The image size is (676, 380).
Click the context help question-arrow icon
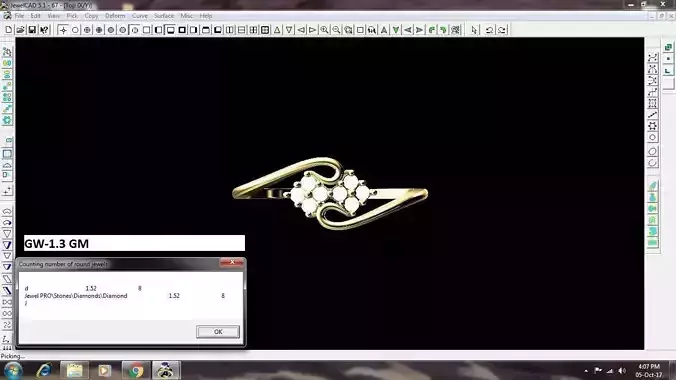(44, 30)
